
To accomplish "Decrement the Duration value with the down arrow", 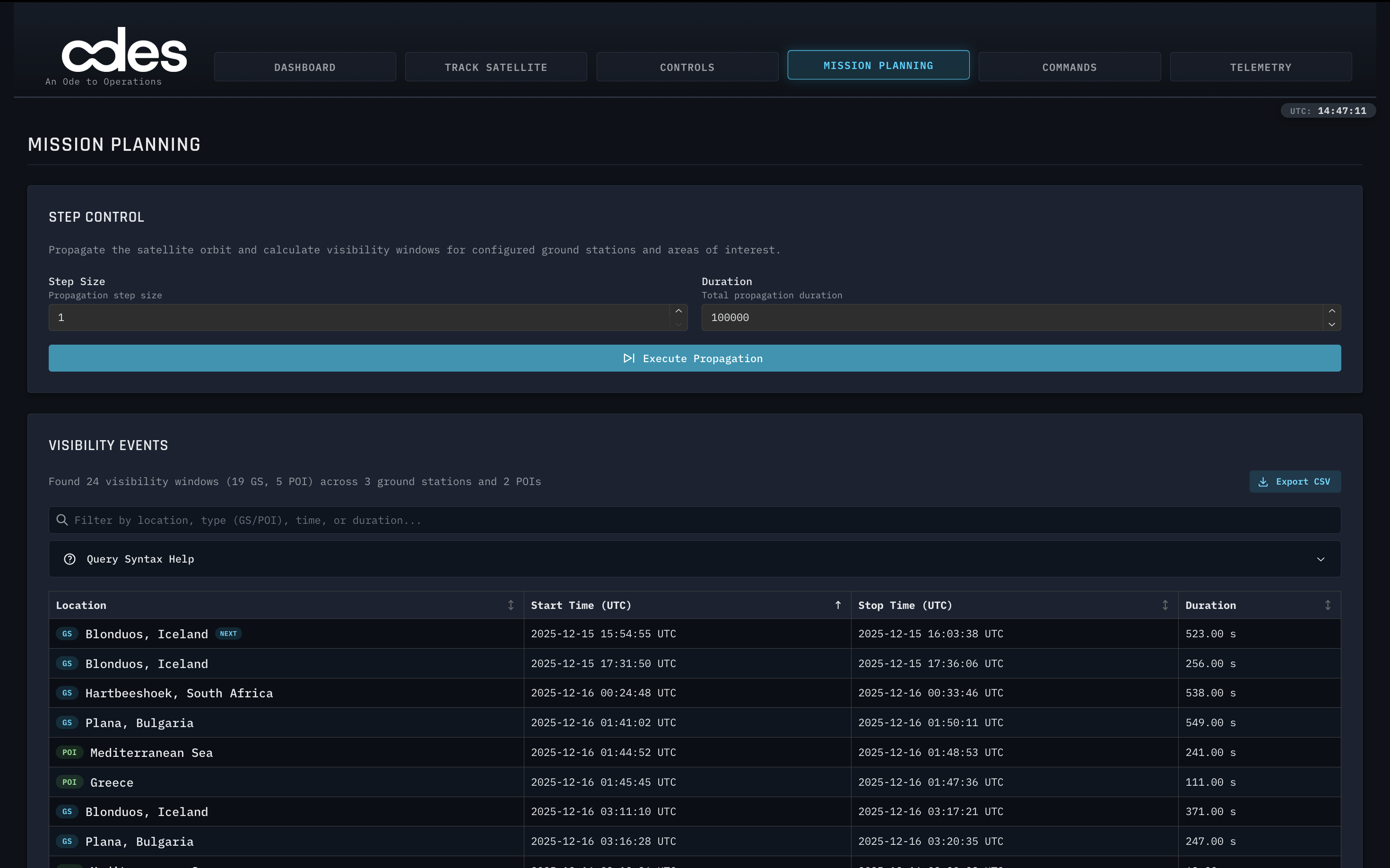I will [x=1331, y=324].
